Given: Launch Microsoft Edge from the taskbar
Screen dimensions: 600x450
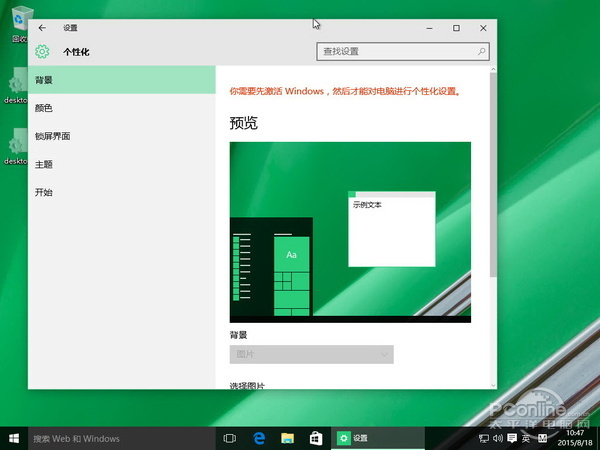Looking at the screenshot, I should [258, 438].
